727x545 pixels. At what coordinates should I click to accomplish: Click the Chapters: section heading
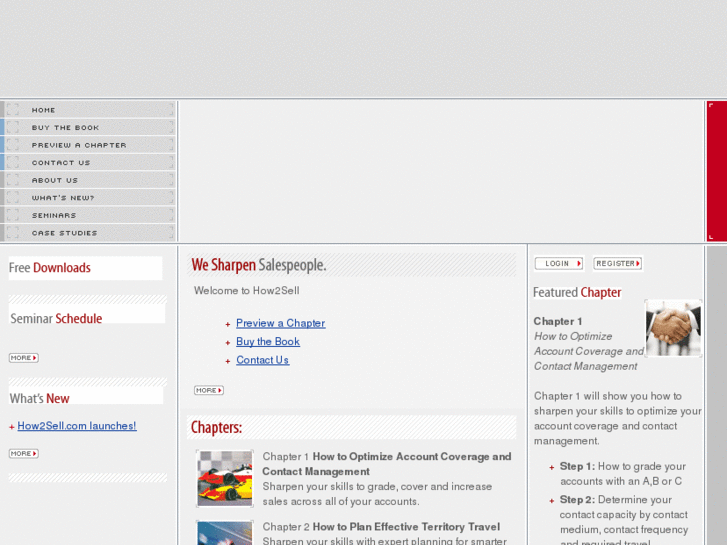coord(216,427)
